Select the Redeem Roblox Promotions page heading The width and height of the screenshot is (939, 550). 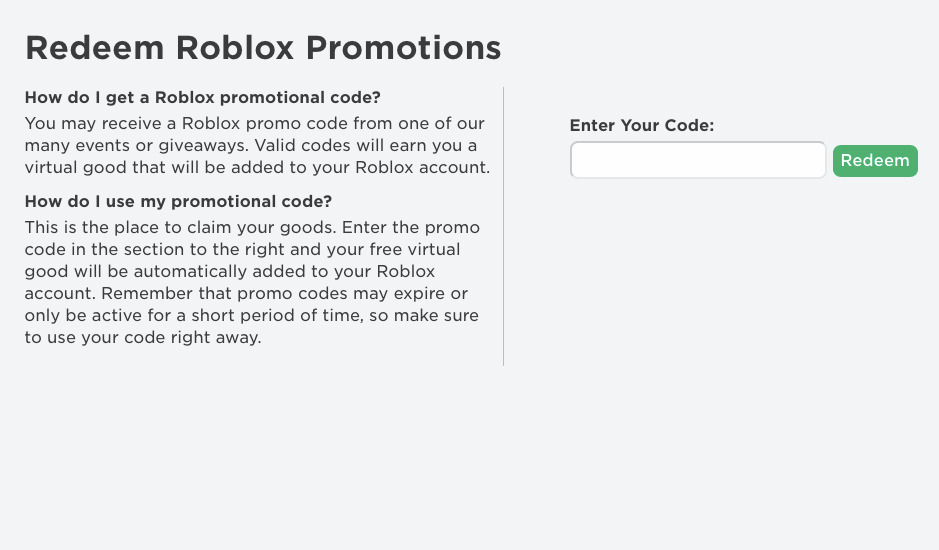(263, 47)
